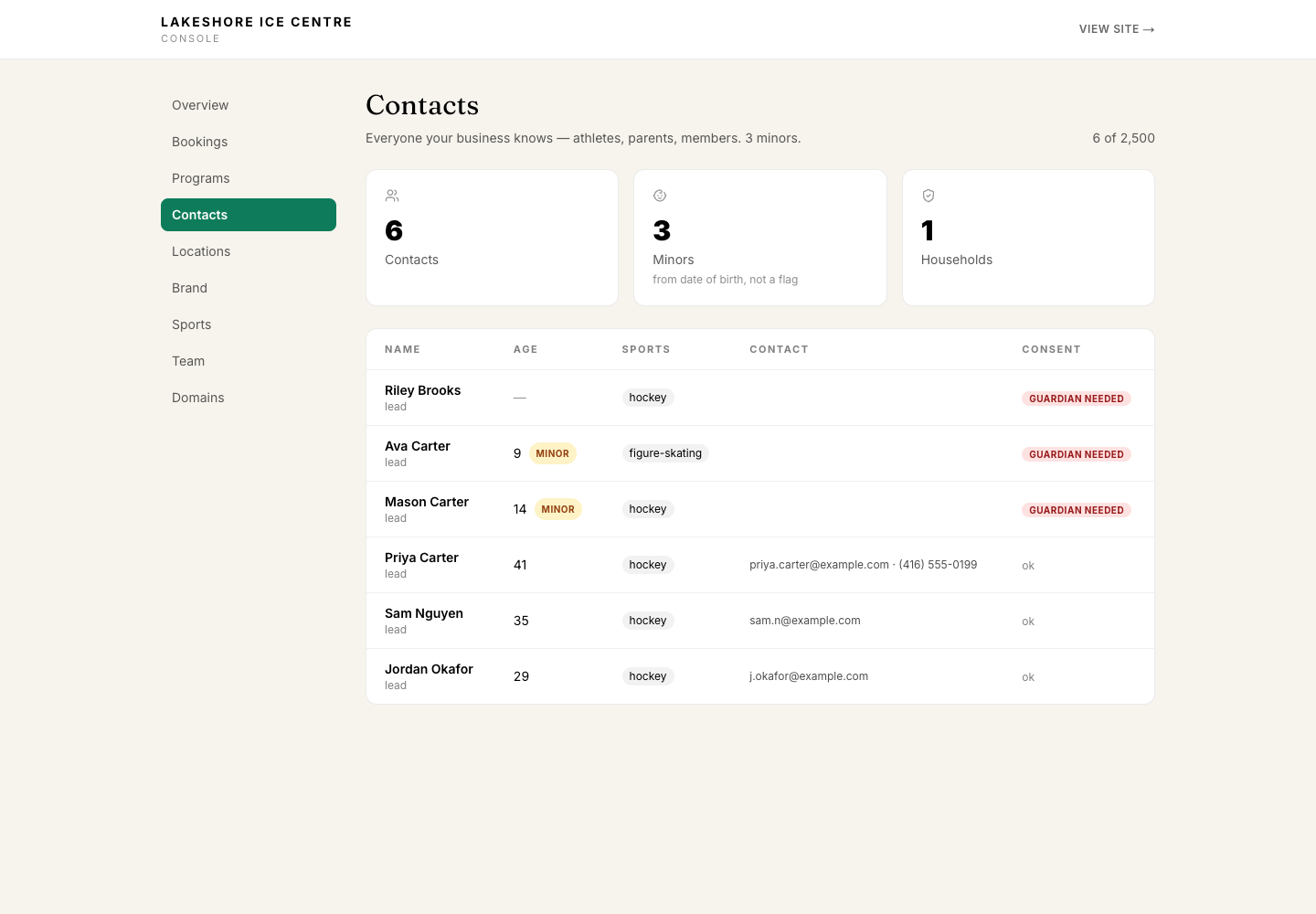The height and width of the screenshot is (914, 1316).
Task: Click the hockey tag in Riley Brooks row
Action: (x=648, y=398)
